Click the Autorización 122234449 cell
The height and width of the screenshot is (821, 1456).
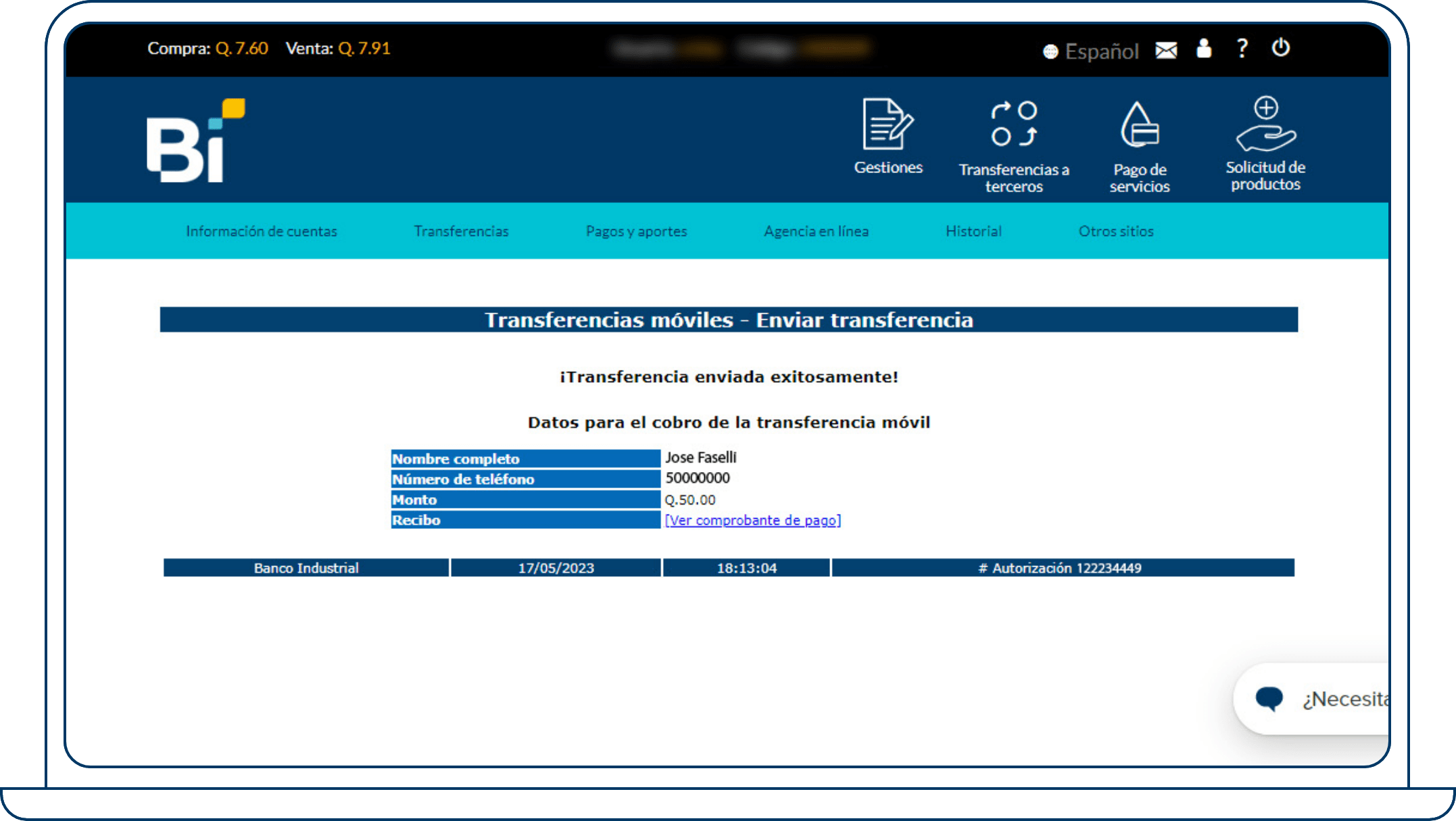pos(1063,568)
